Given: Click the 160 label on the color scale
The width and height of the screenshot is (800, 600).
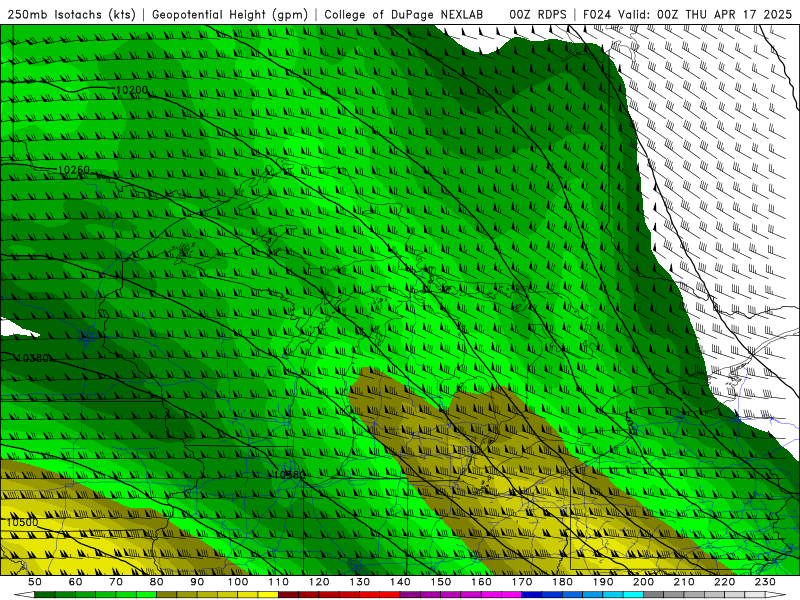Looking at the screenshot, I should coord(481,582).
